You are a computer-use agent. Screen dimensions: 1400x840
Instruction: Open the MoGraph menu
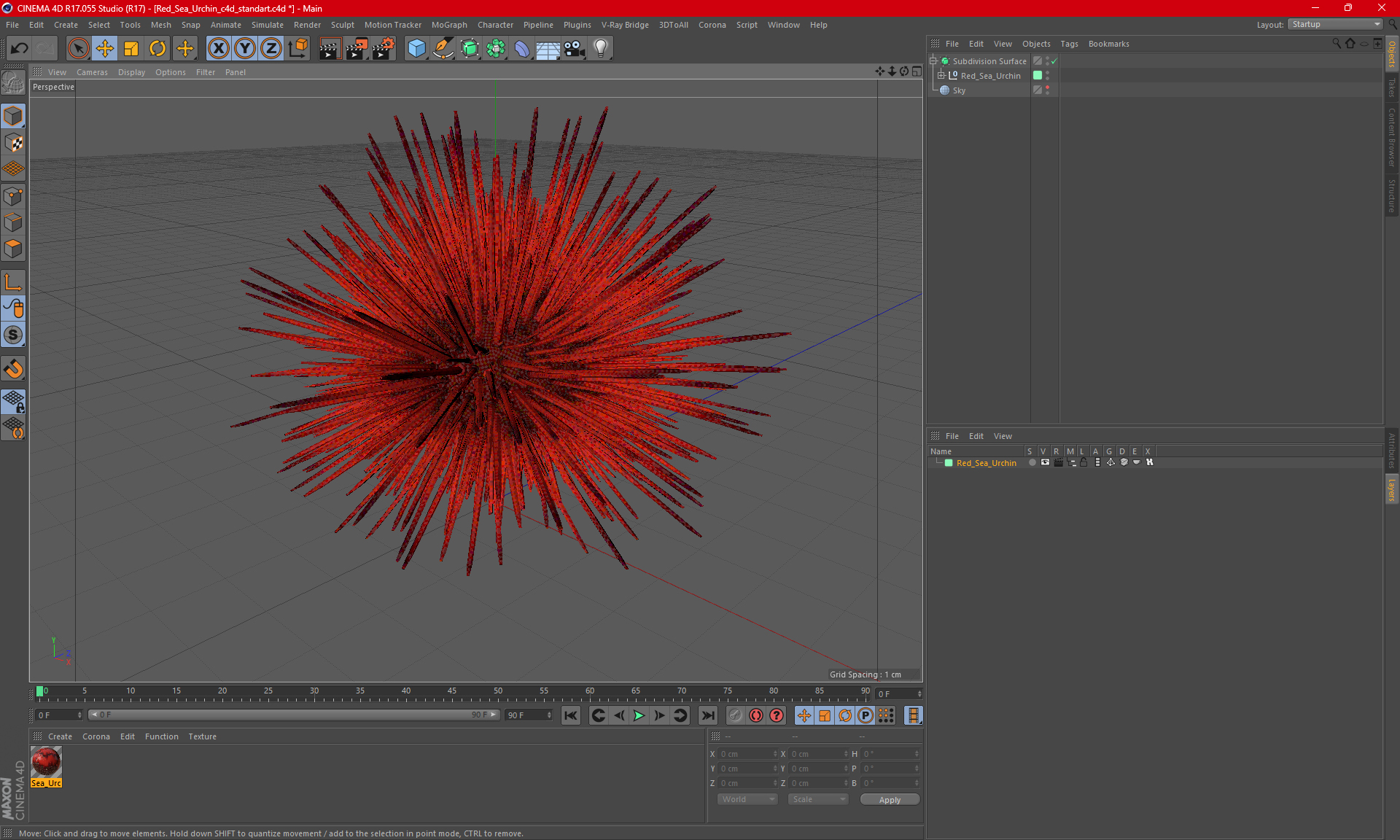449,25
